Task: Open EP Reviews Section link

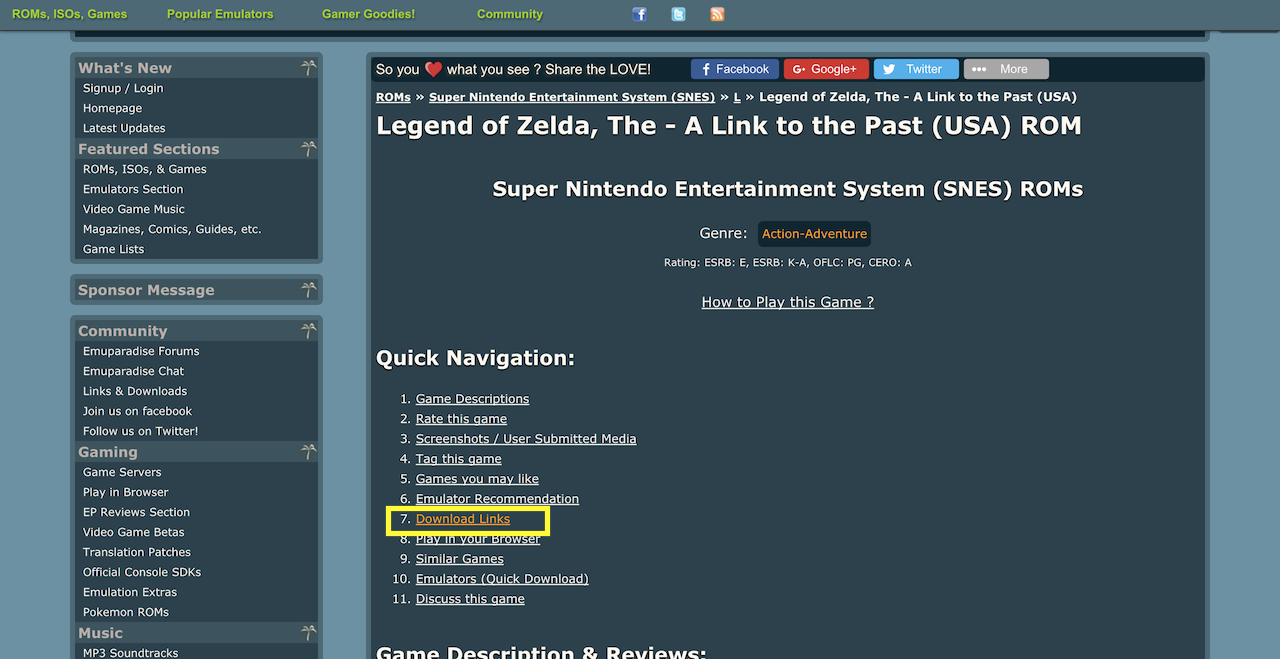Action: pyautogui.click(x=136, y=512)
